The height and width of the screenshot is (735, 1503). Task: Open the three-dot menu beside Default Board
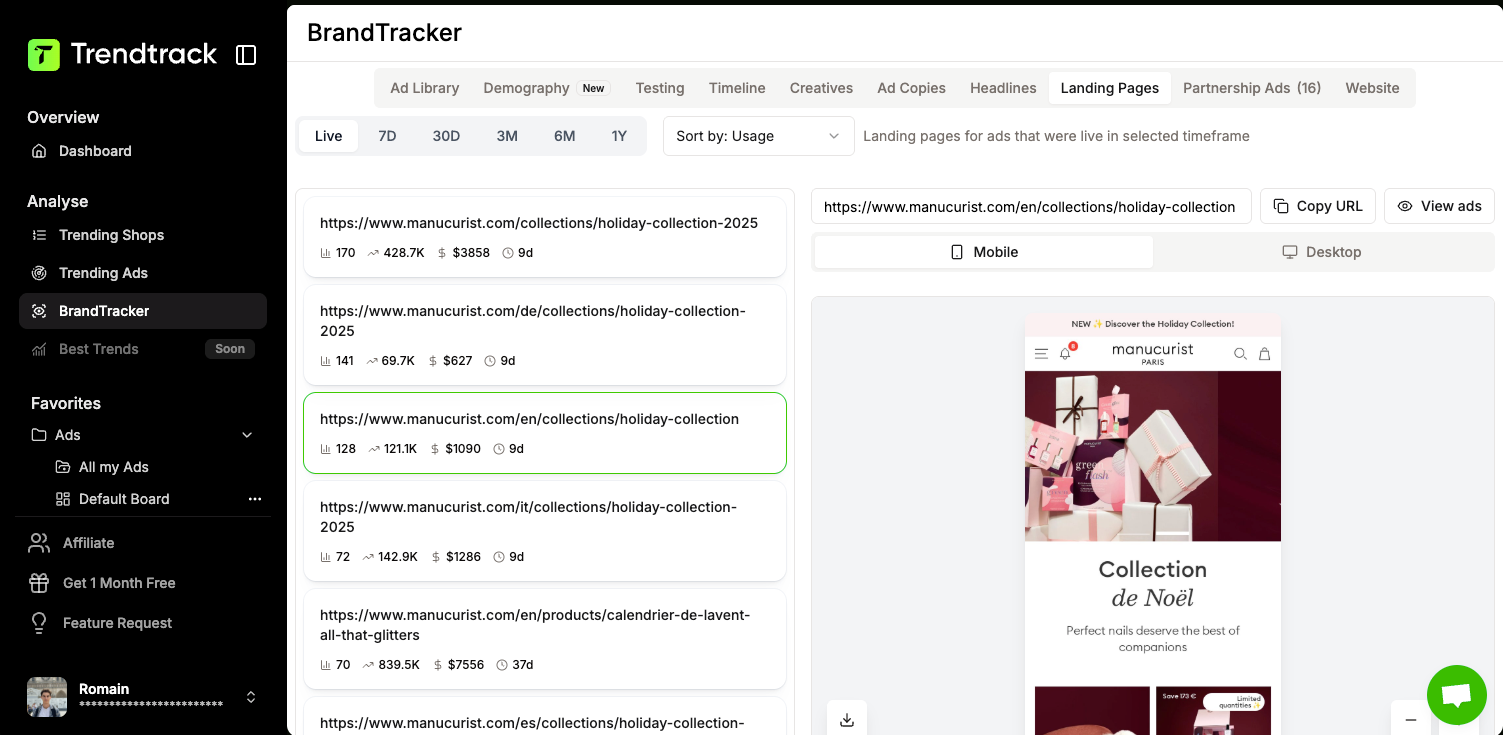(x=255, y=499)
